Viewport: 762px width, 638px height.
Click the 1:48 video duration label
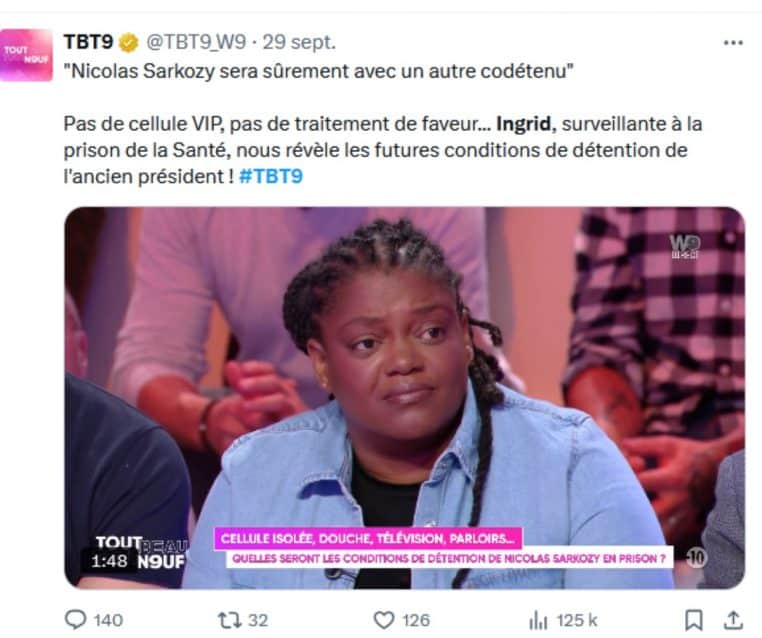click(109, 561)
